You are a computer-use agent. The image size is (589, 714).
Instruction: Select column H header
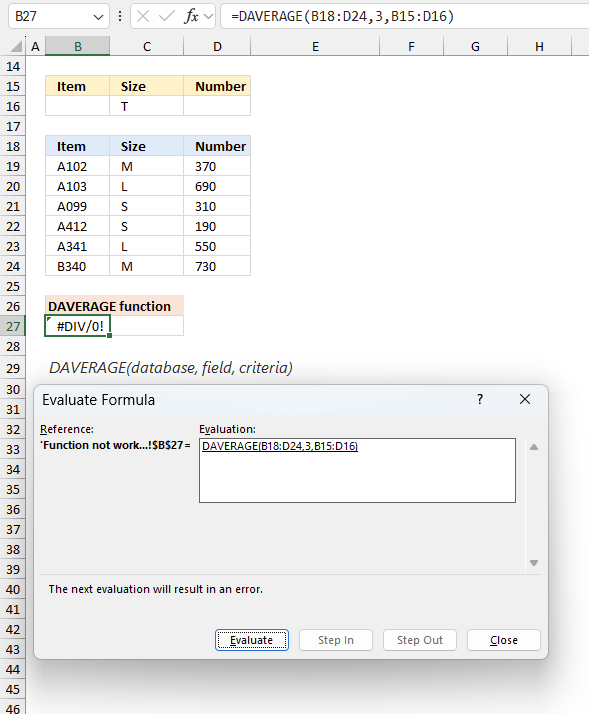tap(539, 46)
